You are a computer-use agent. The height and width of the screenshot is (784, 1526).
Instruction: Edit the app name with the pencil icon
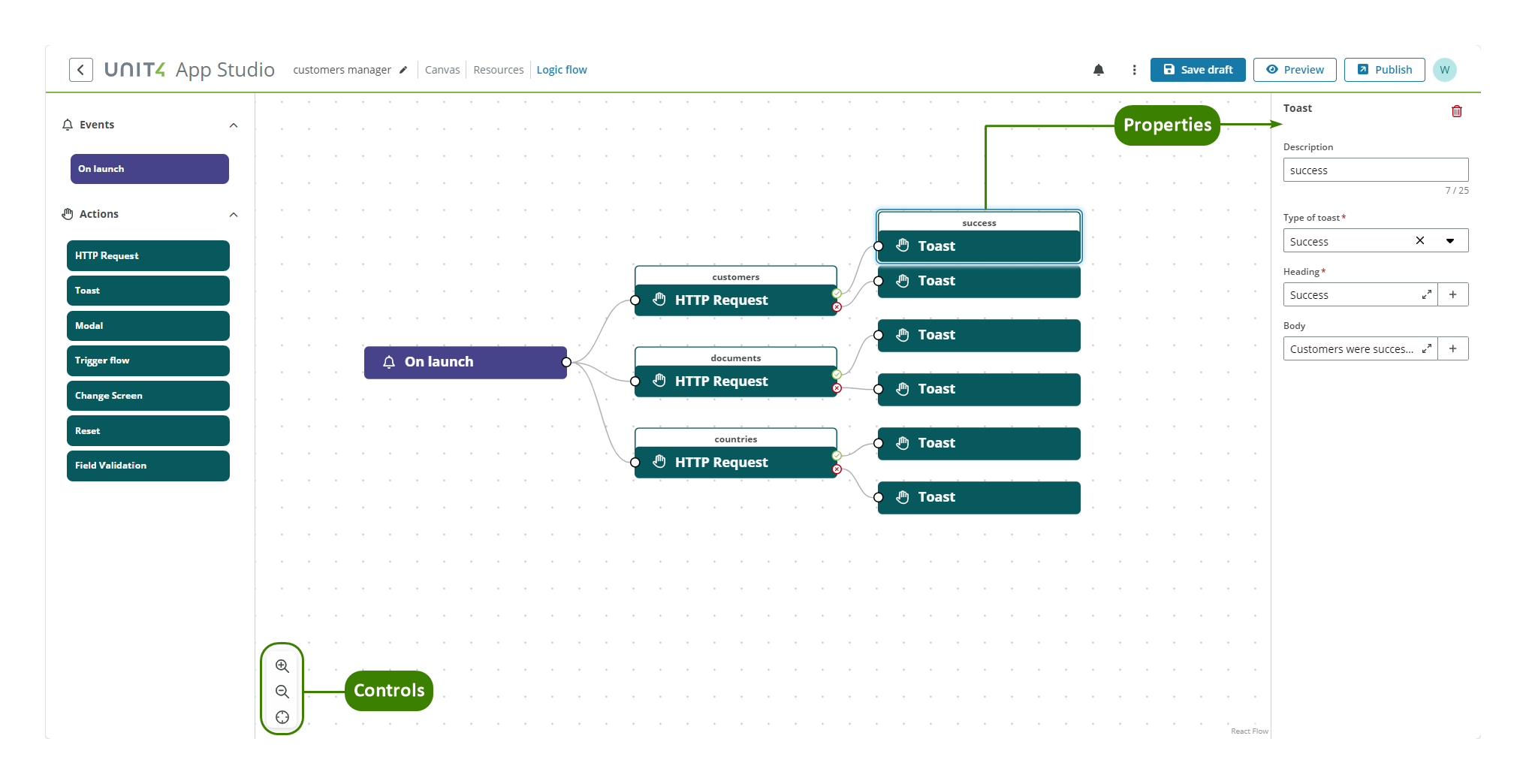click(x=403, y=69)
